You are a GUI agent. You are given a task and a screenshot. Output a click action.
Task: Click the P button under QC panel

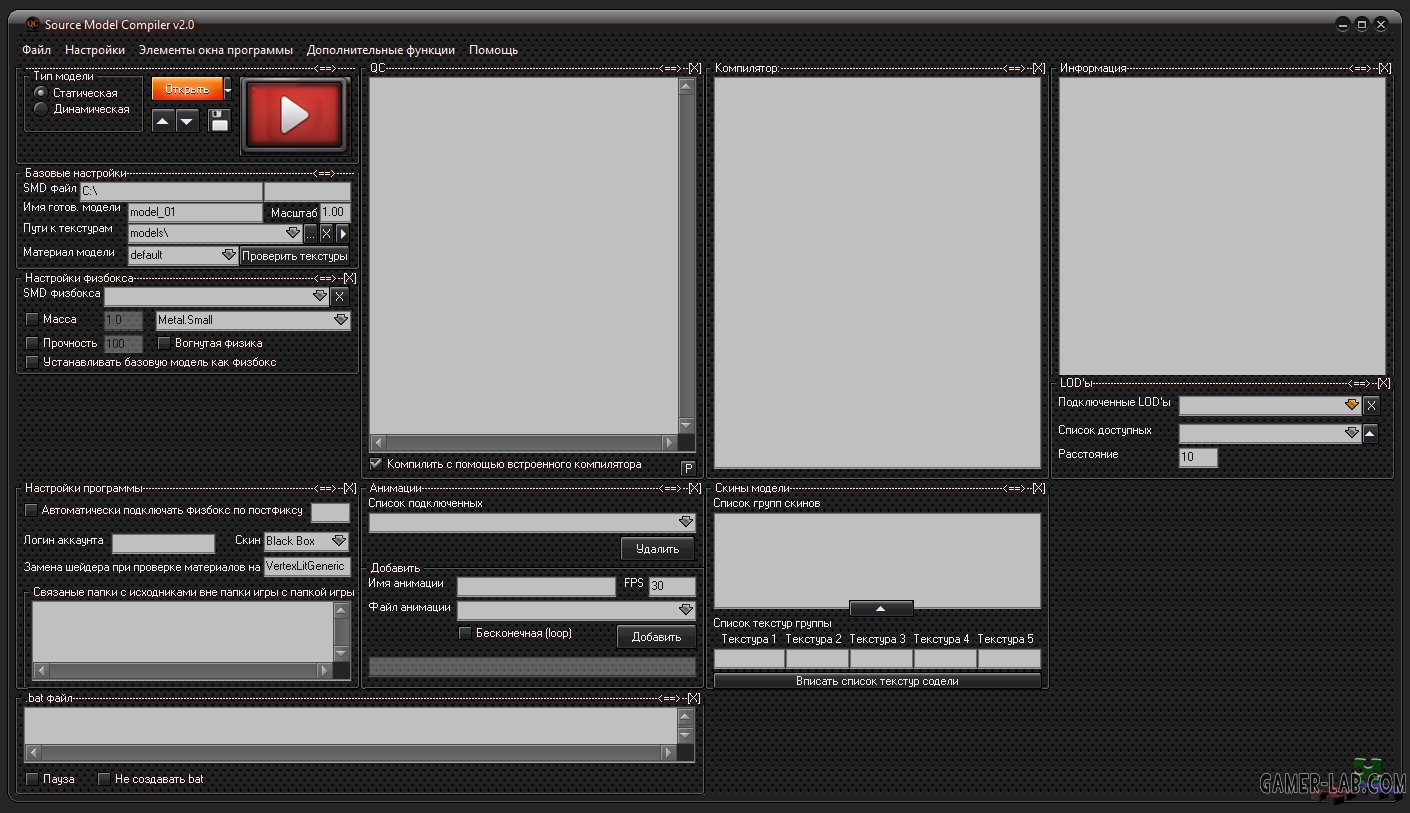tap(688, 468)
